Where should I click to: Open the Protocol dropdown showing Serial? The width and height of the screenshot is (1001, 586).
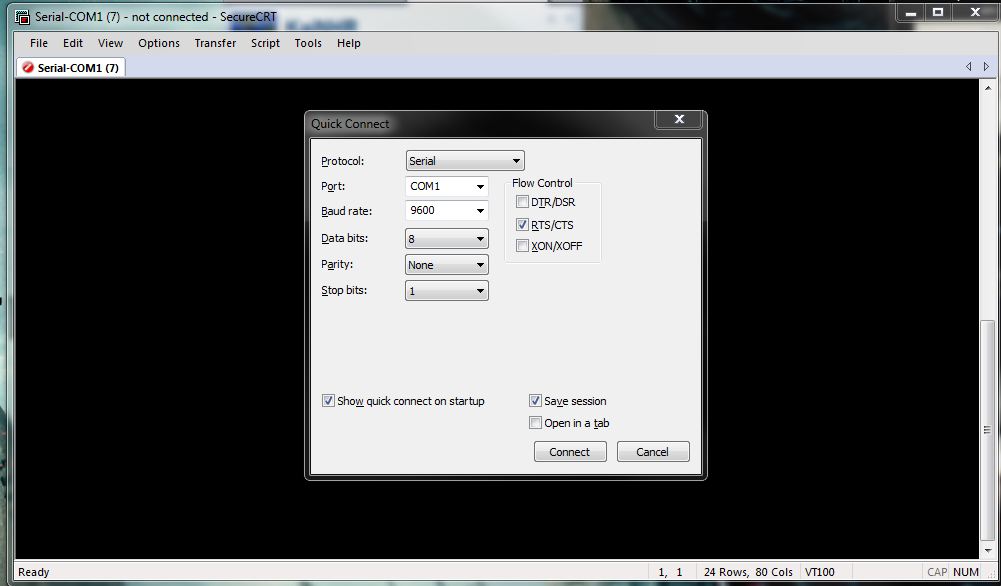465,161
